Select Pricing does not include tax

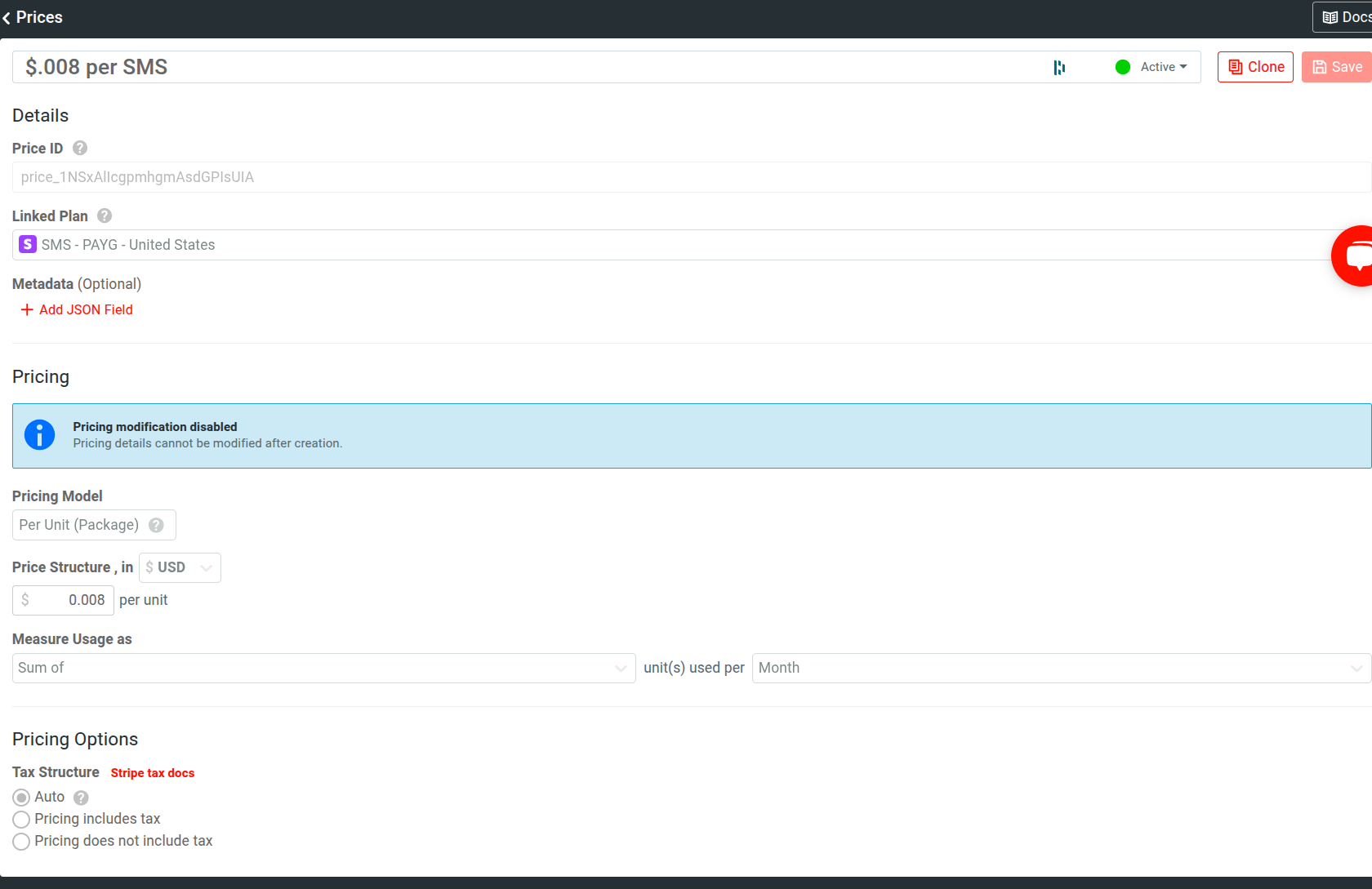coord(21,841)
